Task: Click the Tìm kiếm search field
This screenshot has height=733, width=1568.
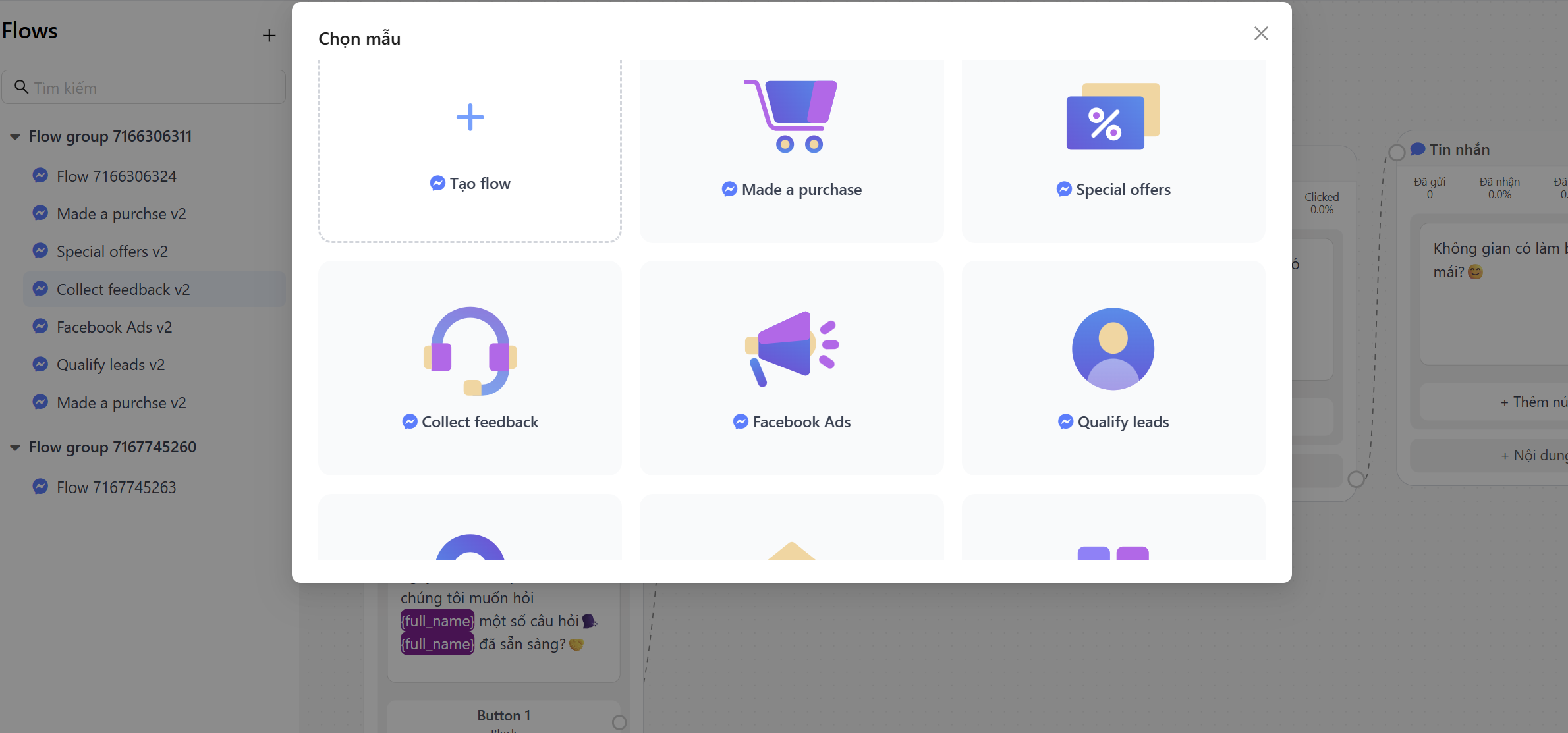Action: [152, 88]
